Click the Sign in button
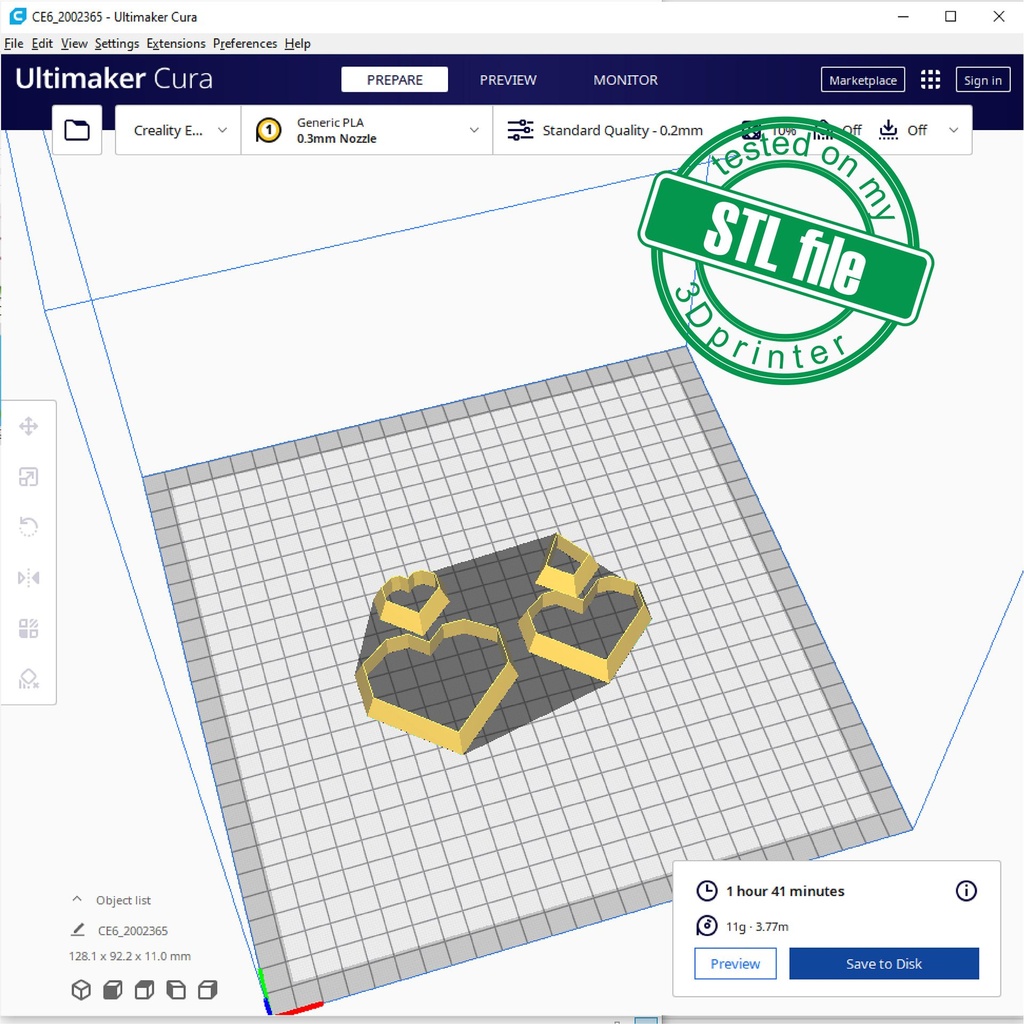This screenshot has height=1024, width=1024. click(x=982, y=80)
